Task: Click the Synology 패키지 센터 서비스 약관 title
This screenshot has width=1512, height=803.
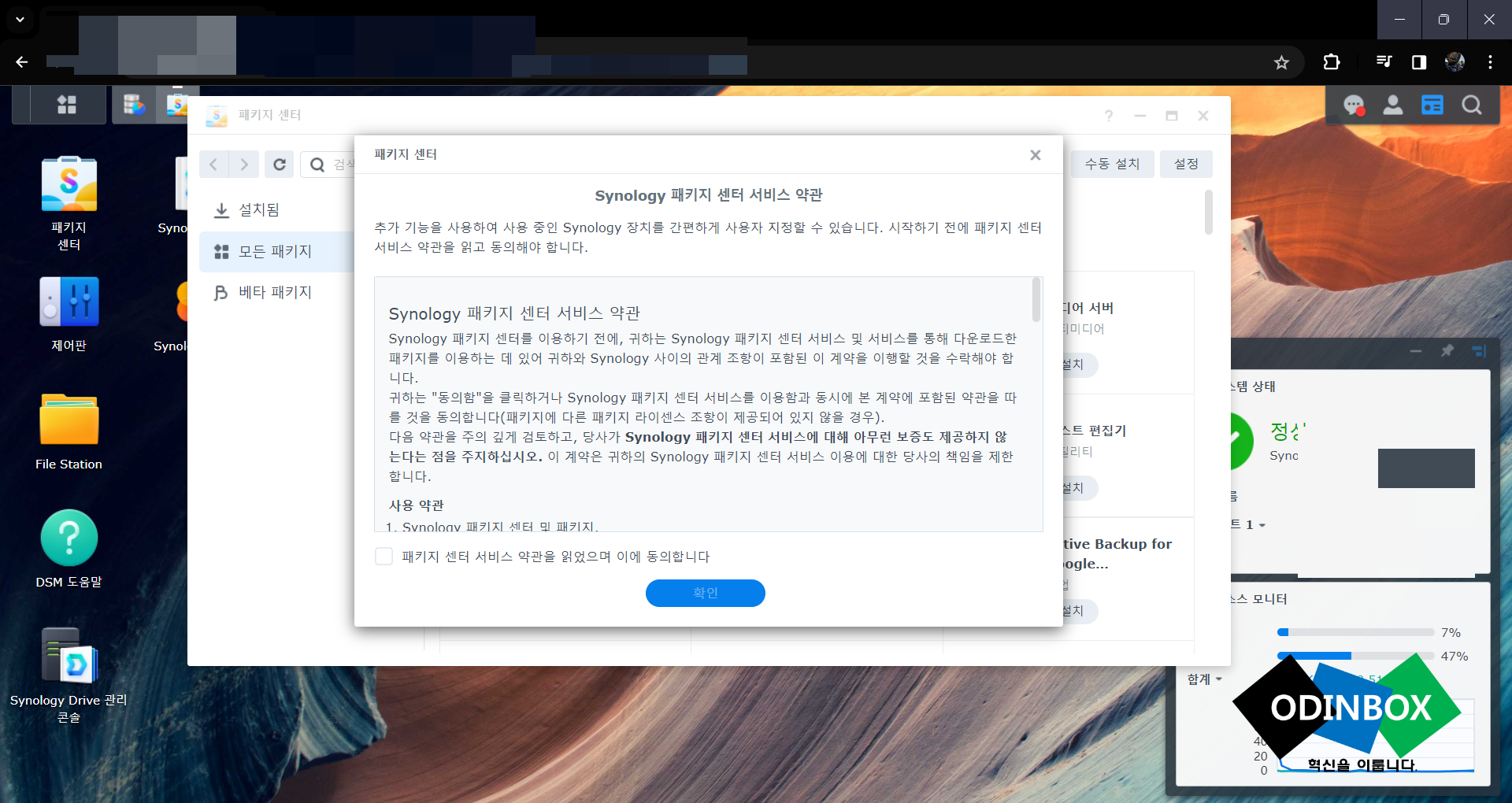Action: click(709, 195)
